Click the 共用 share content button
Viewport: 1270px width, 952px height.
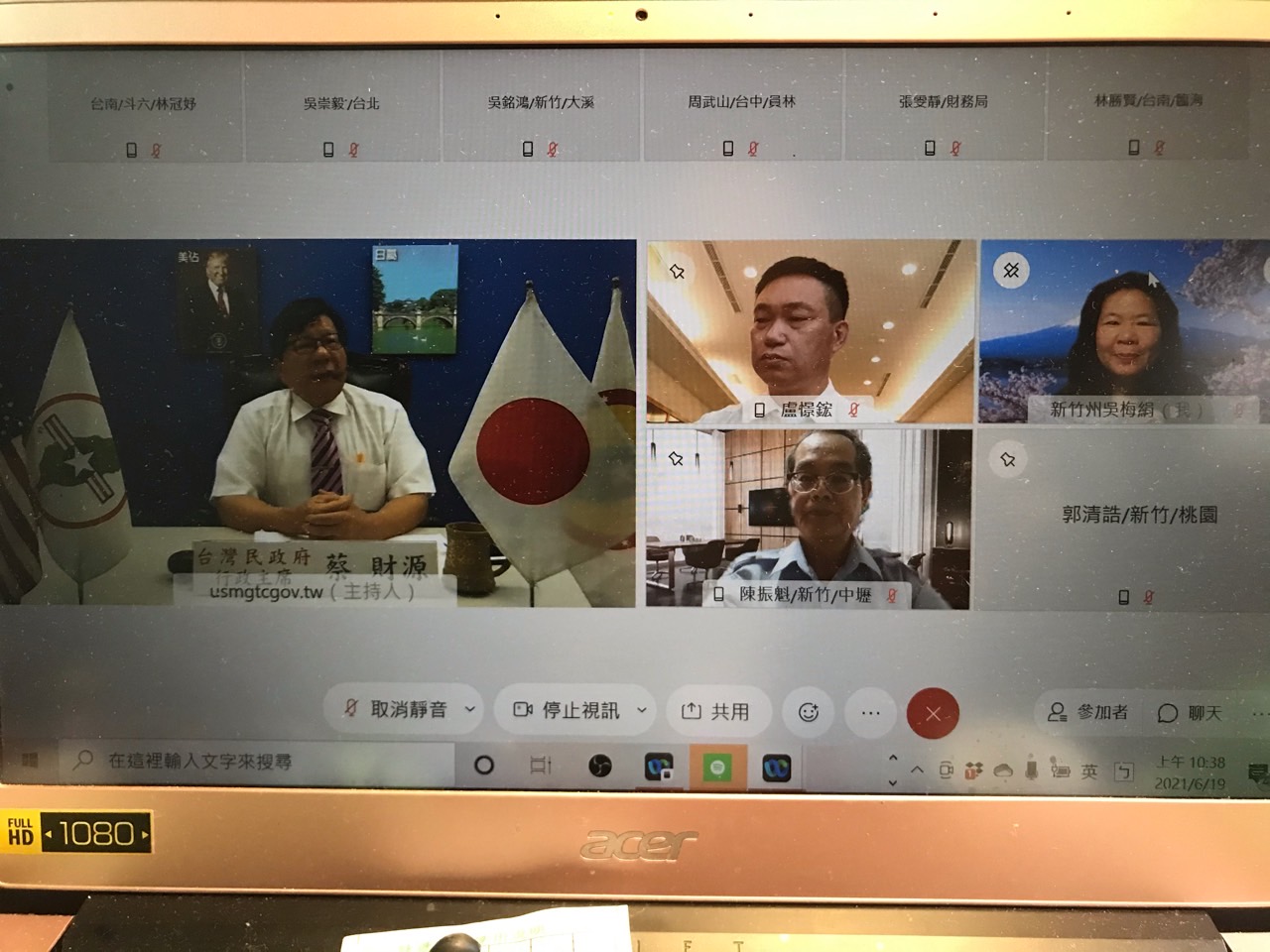(715, 711)
